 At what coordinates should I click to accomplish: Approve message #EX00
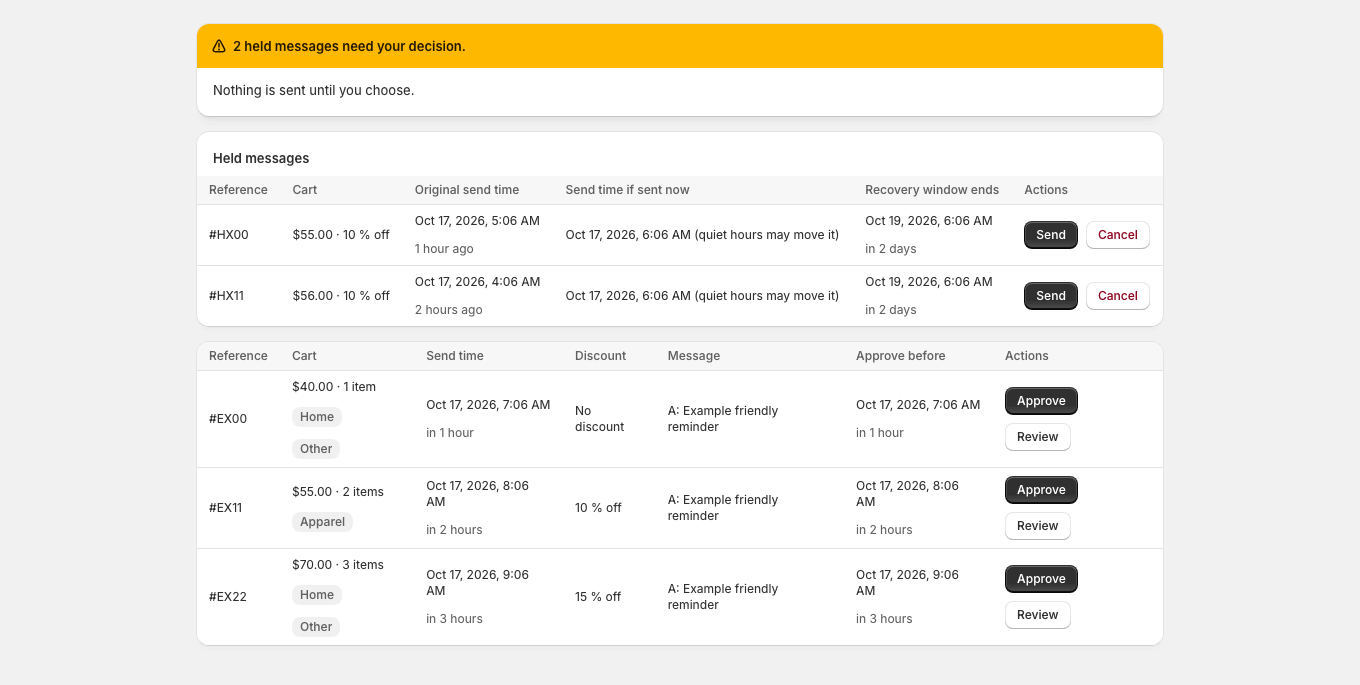(1041, 401)
